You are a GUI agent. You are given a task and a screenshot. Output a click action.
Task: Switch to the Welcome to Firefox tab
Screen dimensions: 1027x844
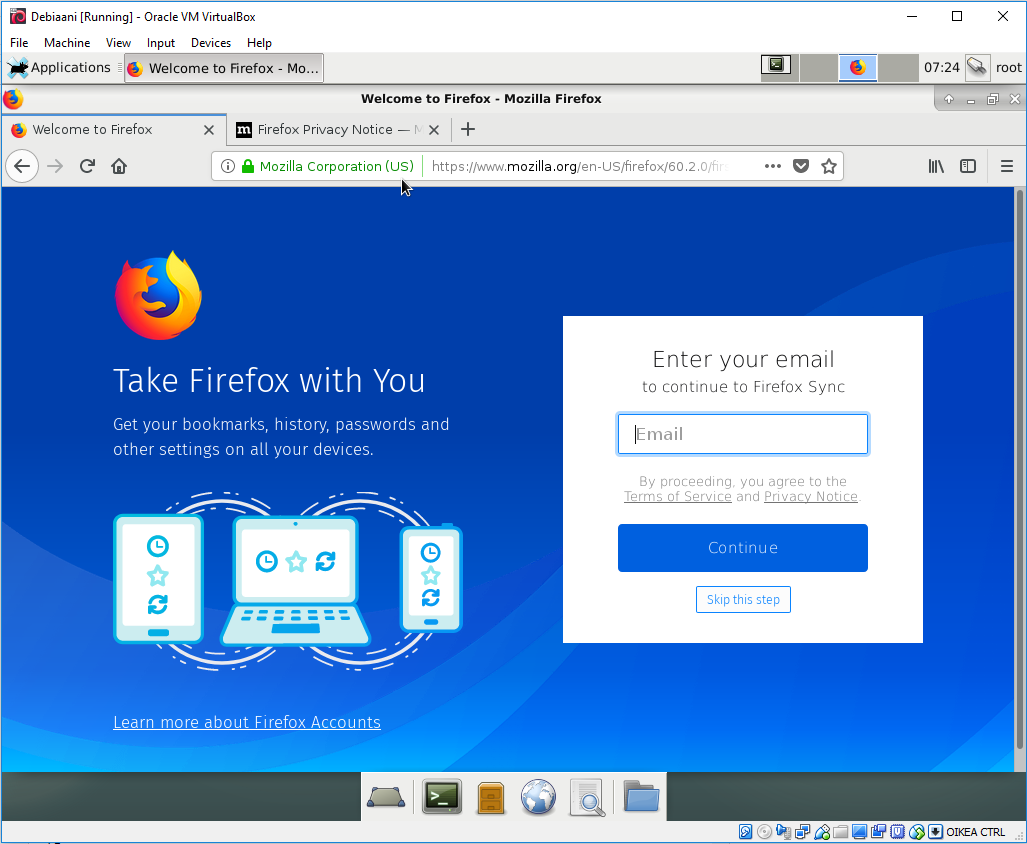click(x=113, y=130)
